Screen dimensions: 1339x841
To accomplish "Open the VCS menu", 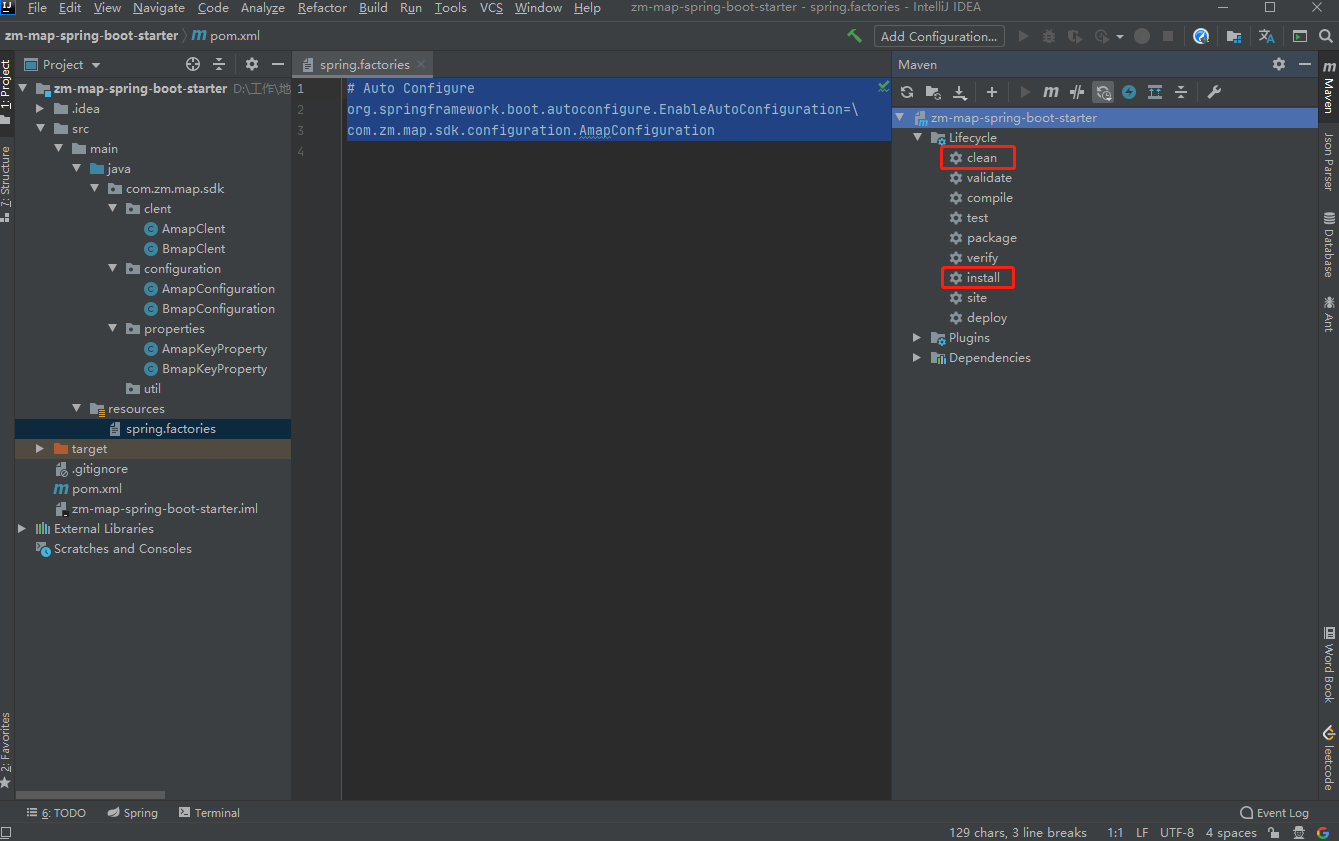I will point(491,8).
